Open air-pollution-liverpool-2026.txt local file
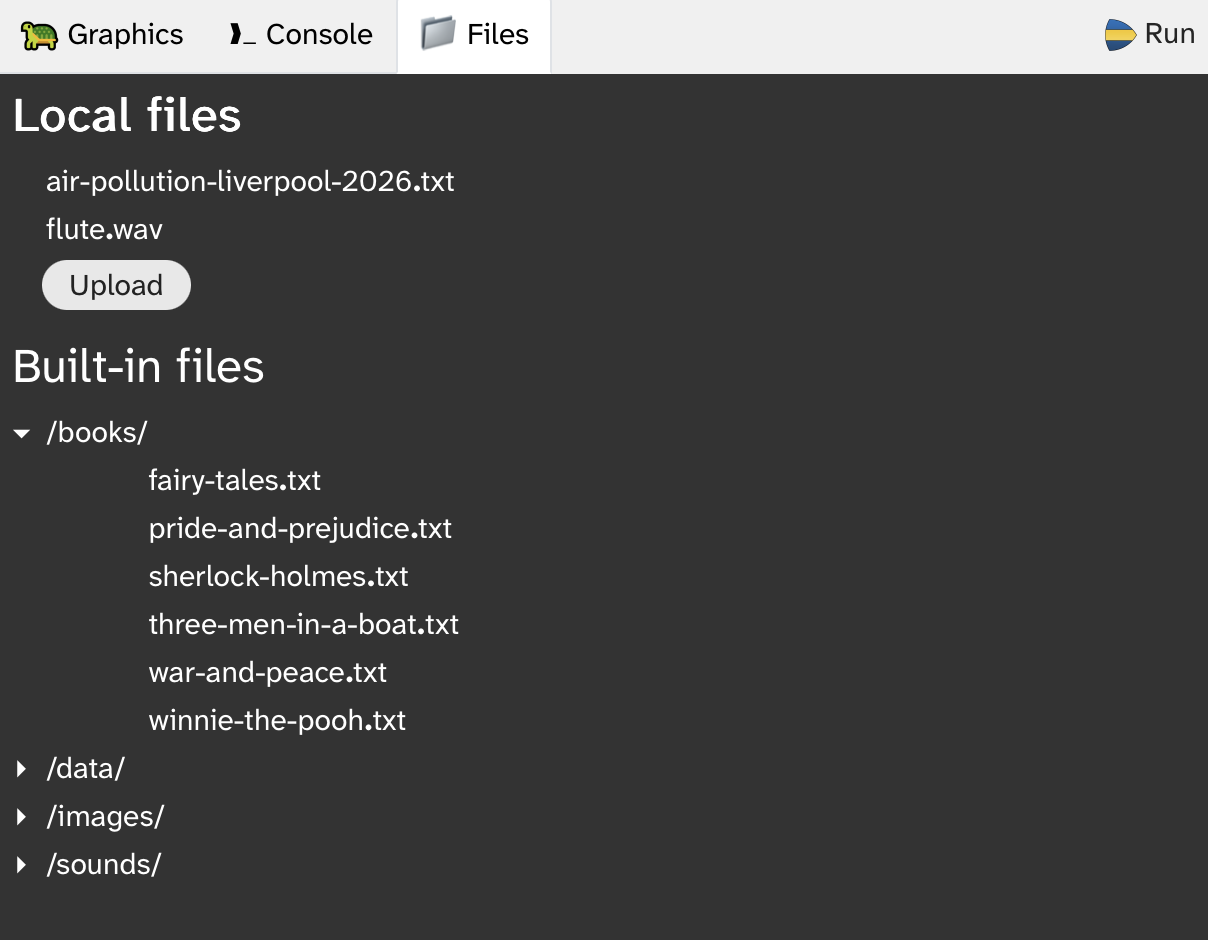 point(250,181)
